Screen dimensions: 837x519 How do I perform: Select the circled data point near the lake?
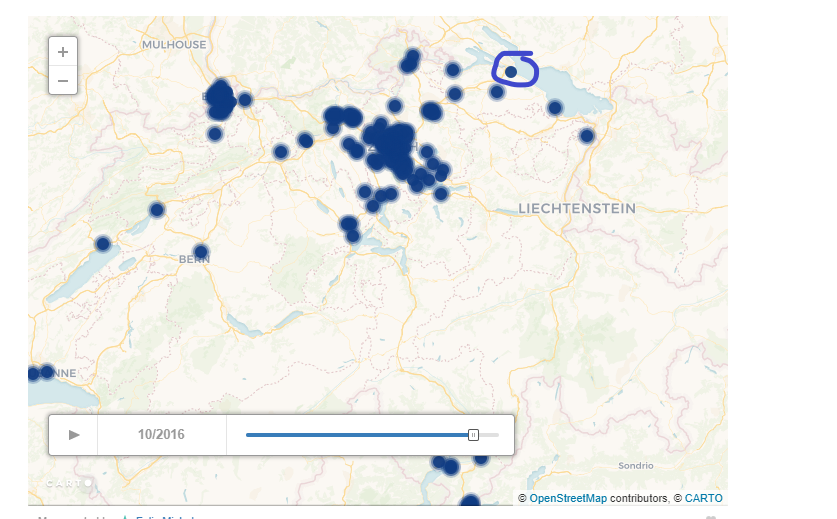[511, 72]
